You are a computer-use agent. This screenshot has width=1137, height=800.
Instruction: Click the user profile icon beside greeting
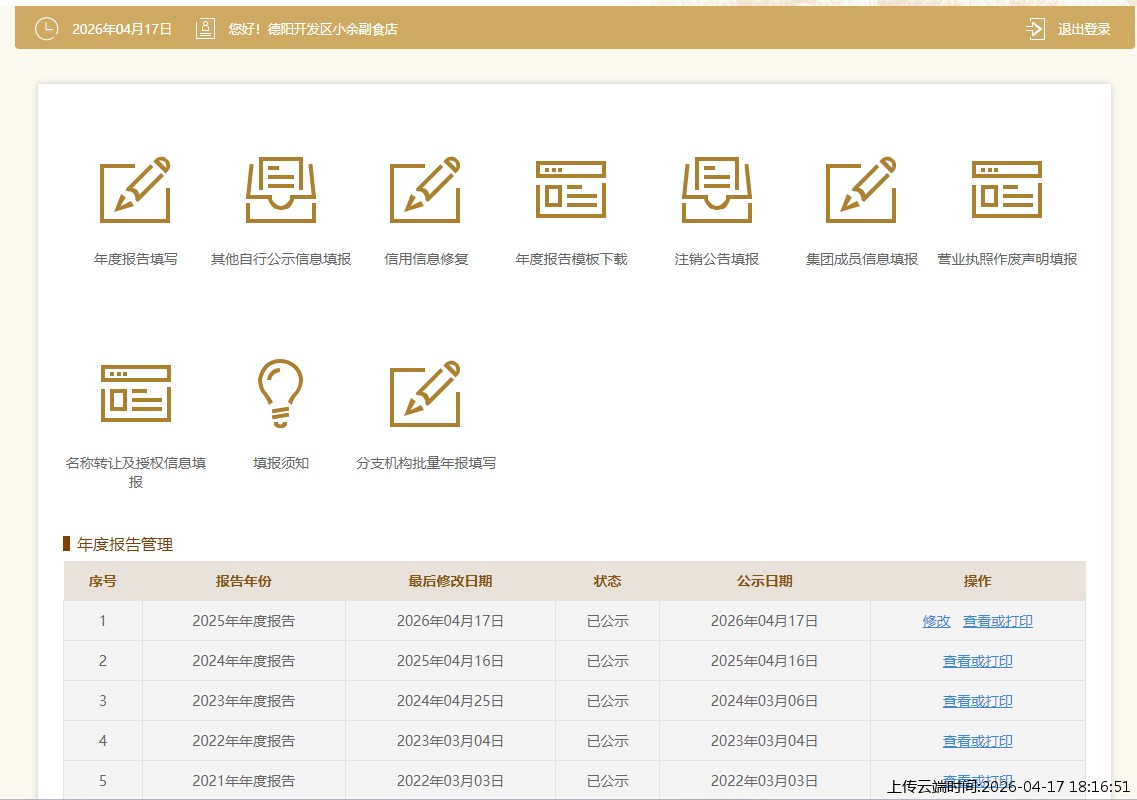[x=205, y=29]
